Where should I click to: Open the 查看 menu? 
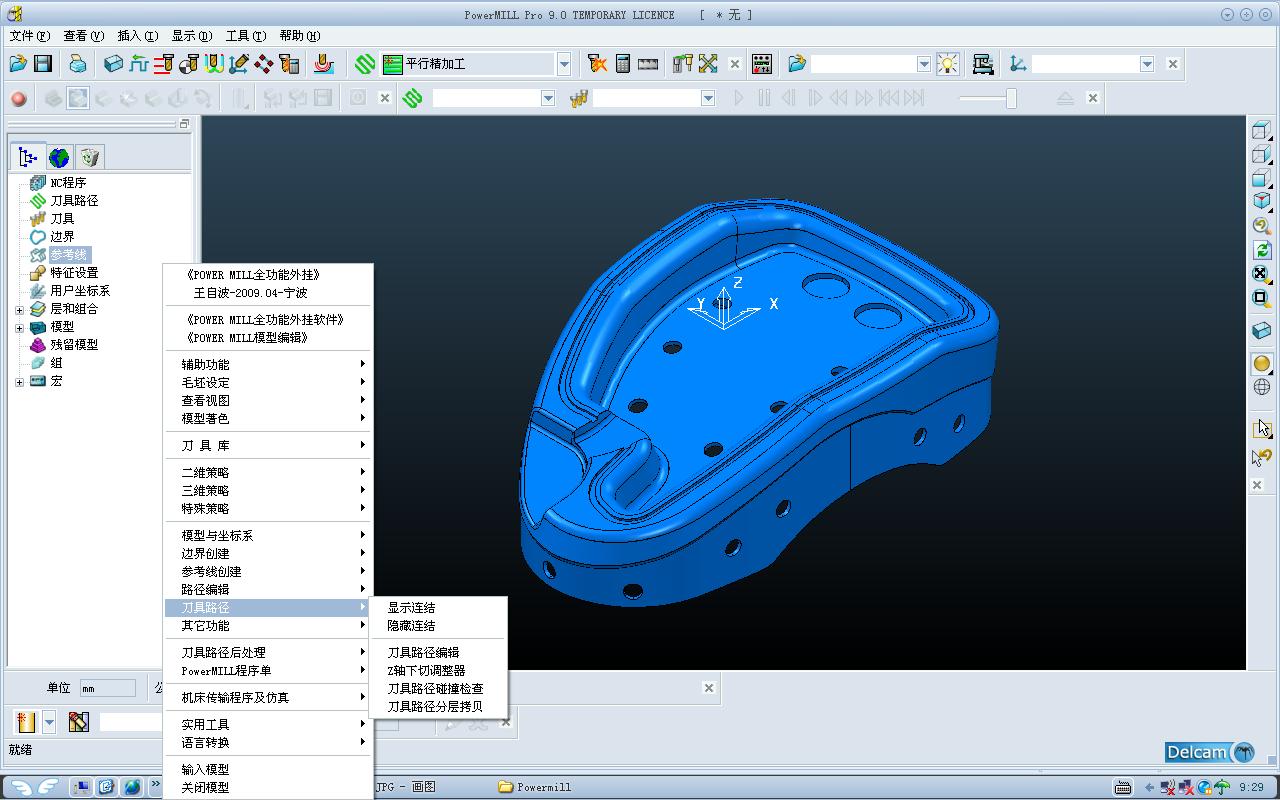pyautogui.click(x=83, y=36)
